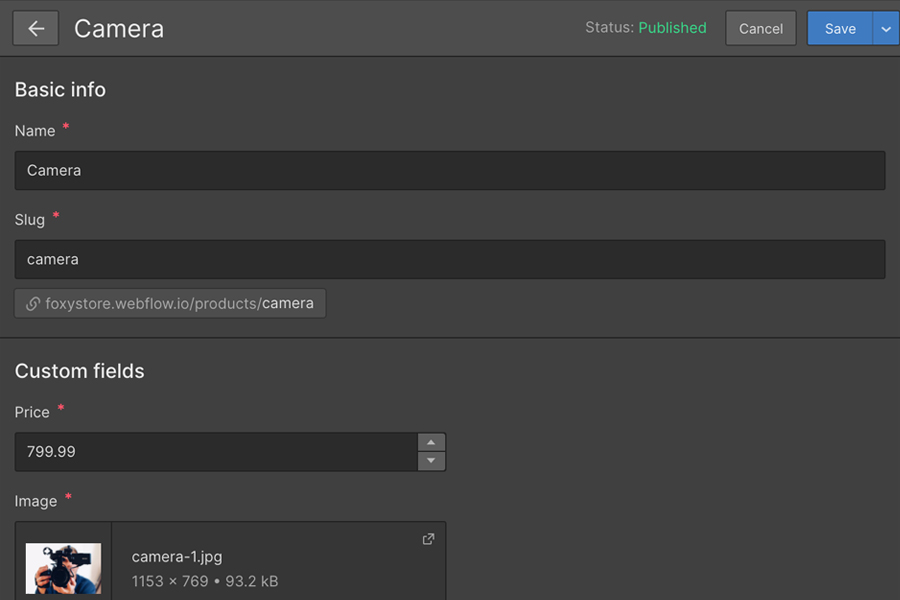Screen dimensions: 900x600
Task: Click the camera image thumbnail
Action: click(63, 568)
